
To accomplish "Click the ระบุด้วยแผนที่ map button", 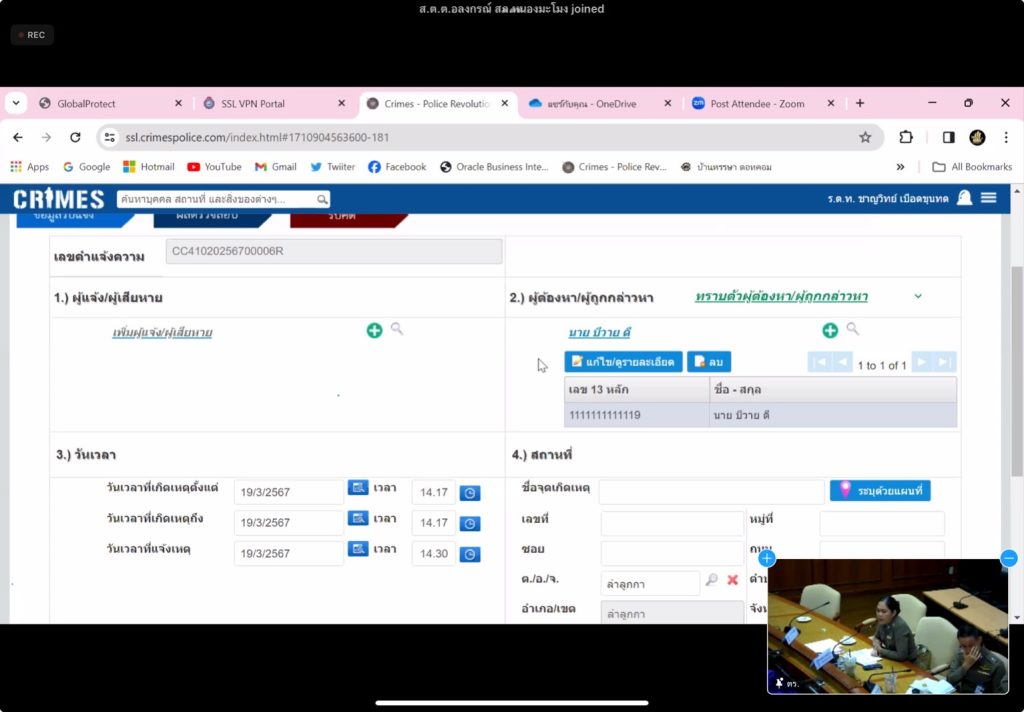I will [x=880, y=490].
